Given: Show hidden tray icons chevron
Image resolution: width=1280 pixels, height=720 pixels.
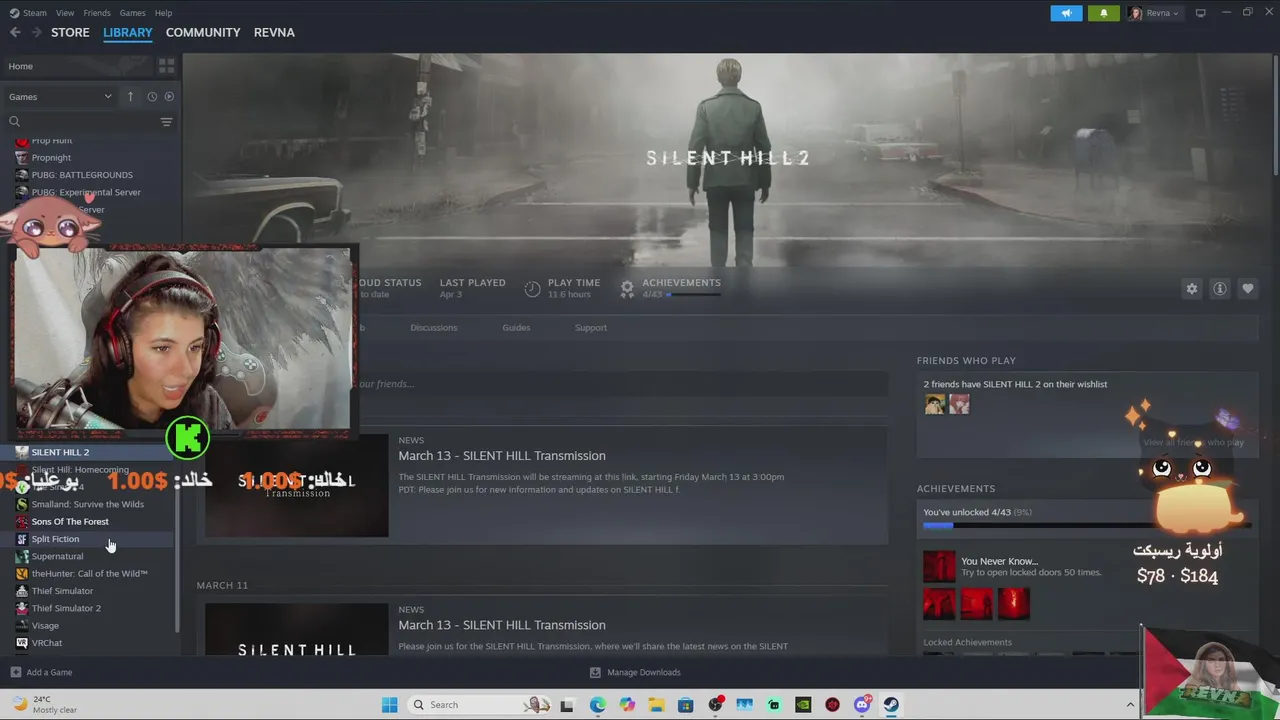Looking at the screenshot, I should click(x=1130, y=705).
